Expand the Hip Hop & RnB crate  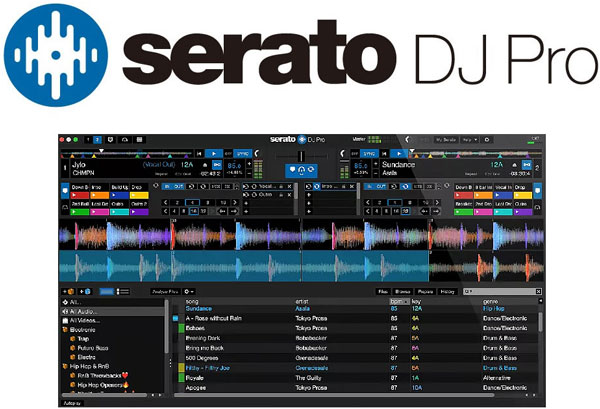(65, 366)
